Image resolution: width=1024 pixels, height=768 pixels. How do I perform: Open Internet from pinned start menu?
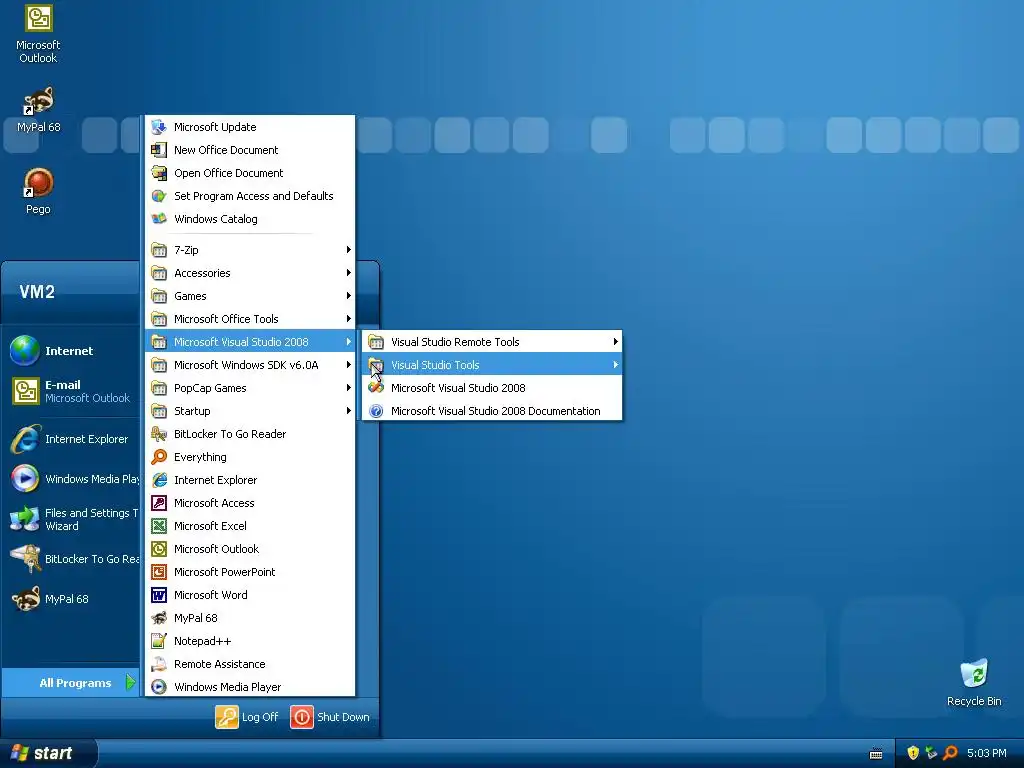pos(72,351)
